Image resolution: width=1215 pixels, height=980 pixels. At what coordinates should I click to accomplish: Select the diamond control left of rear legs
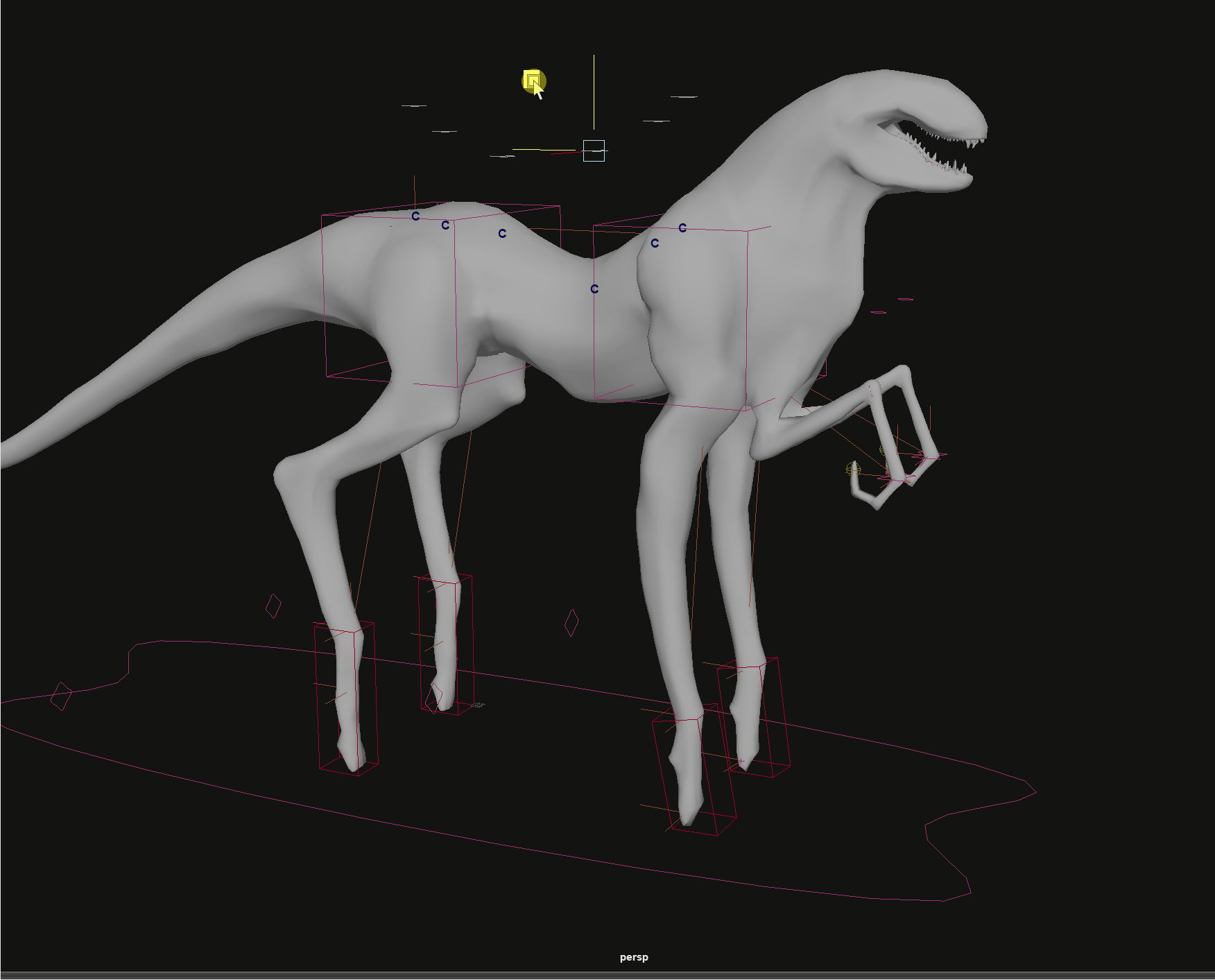click(x=273, y=605)
